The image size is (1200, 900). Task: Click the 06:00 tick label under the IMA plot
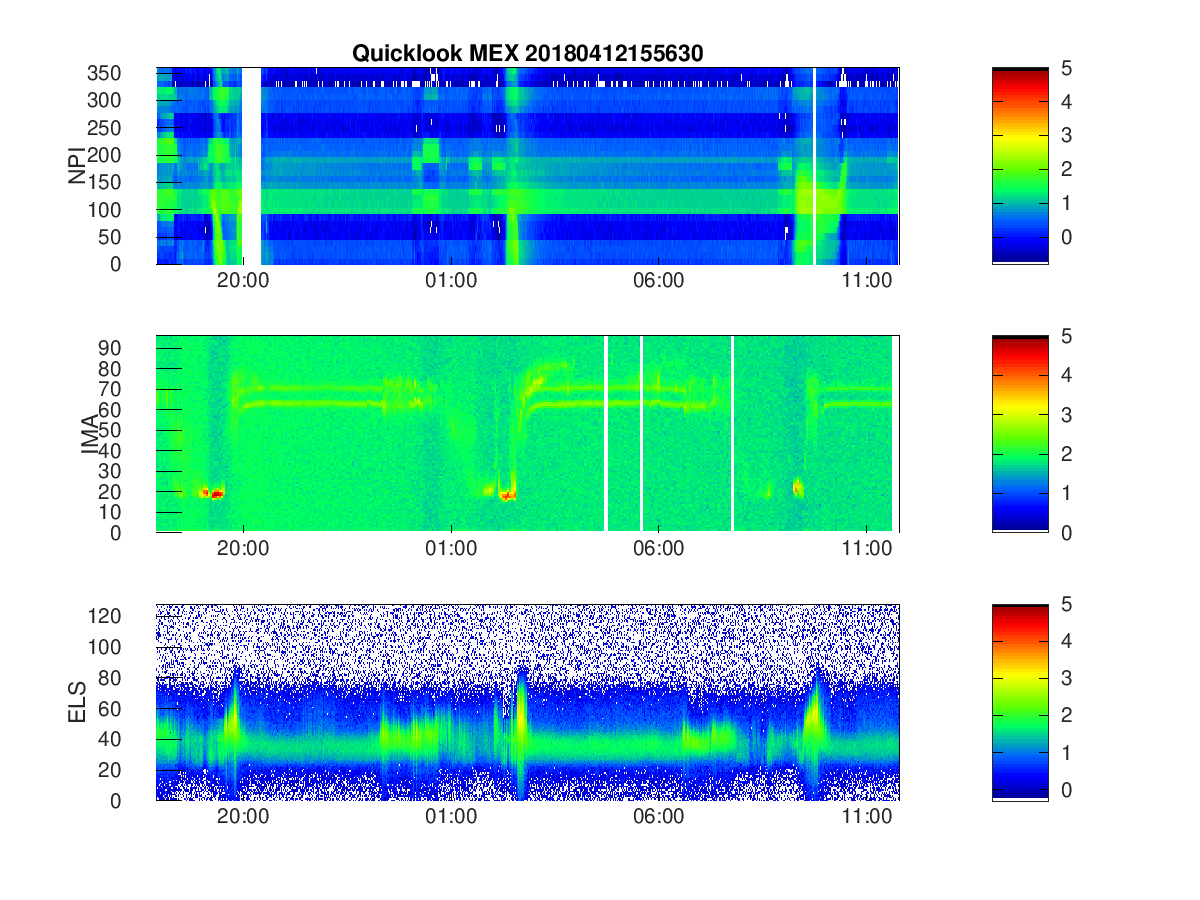[659, 550]
